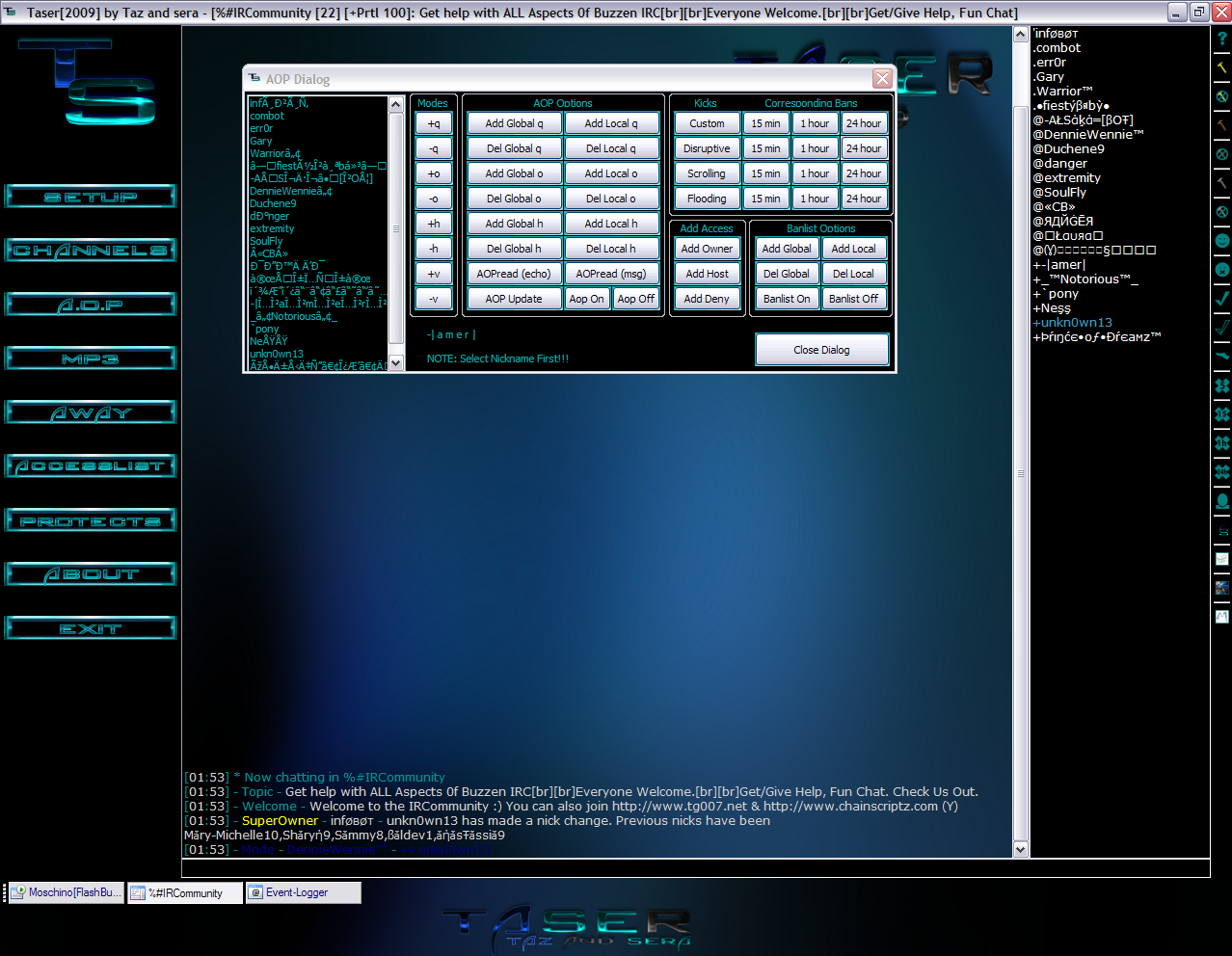Apply -o mode button
The image size is (1232, 956).
434,199
